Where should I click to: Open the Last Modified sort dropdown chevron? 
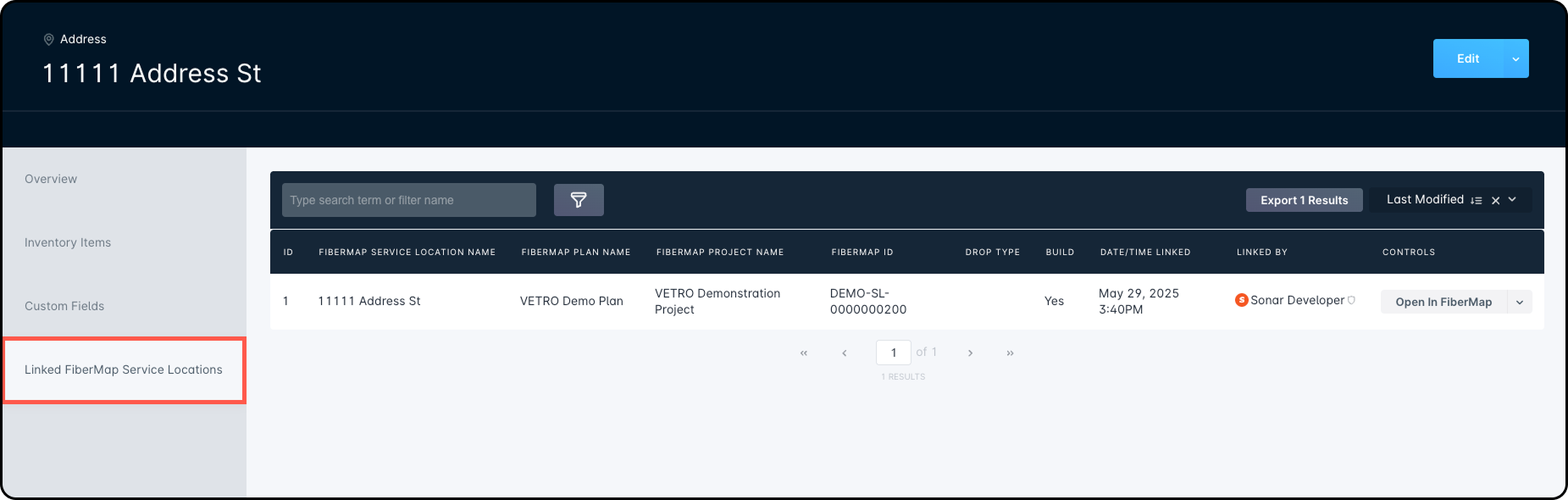click(1513, 200)
